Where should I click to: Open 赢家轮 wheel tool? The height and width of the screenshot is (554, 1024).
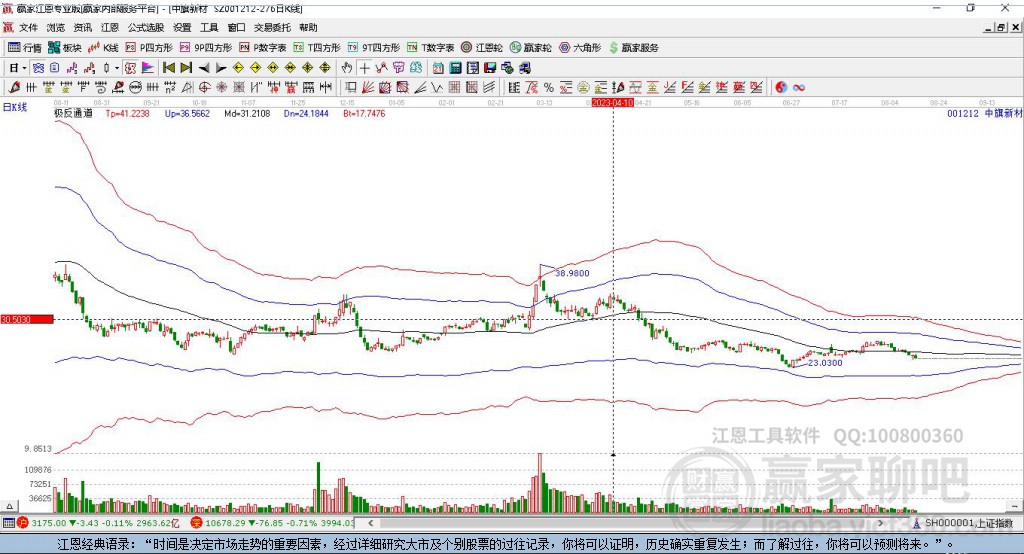530,48
